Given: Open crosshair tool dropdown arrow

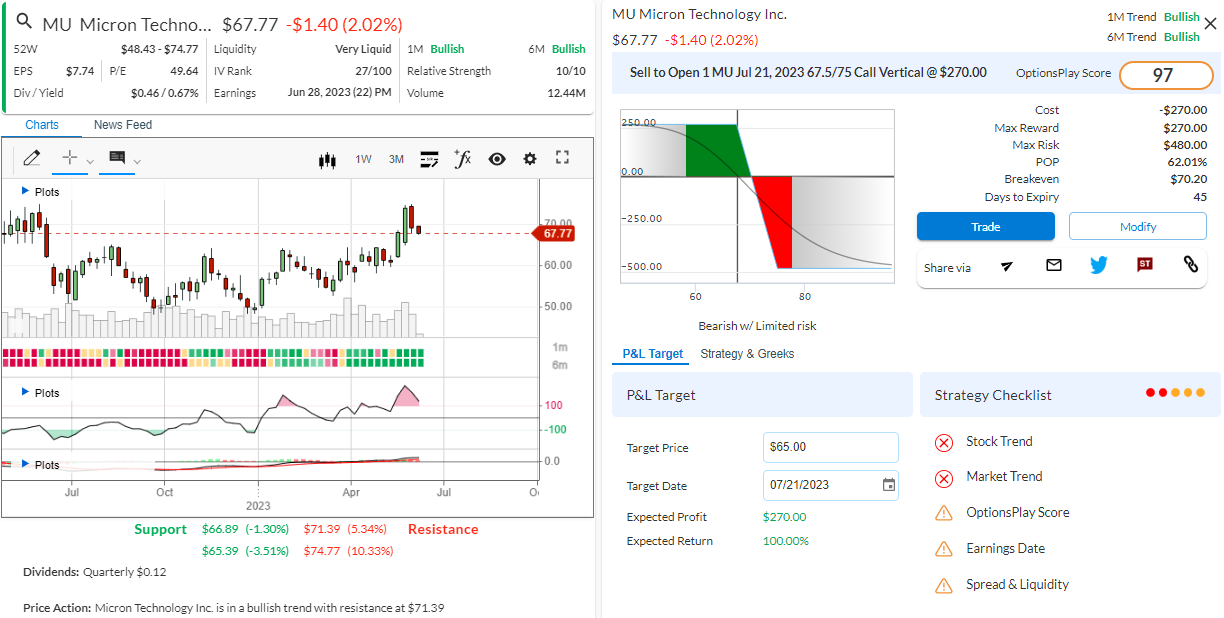Looking at the screenshot, I should point(90,161).
